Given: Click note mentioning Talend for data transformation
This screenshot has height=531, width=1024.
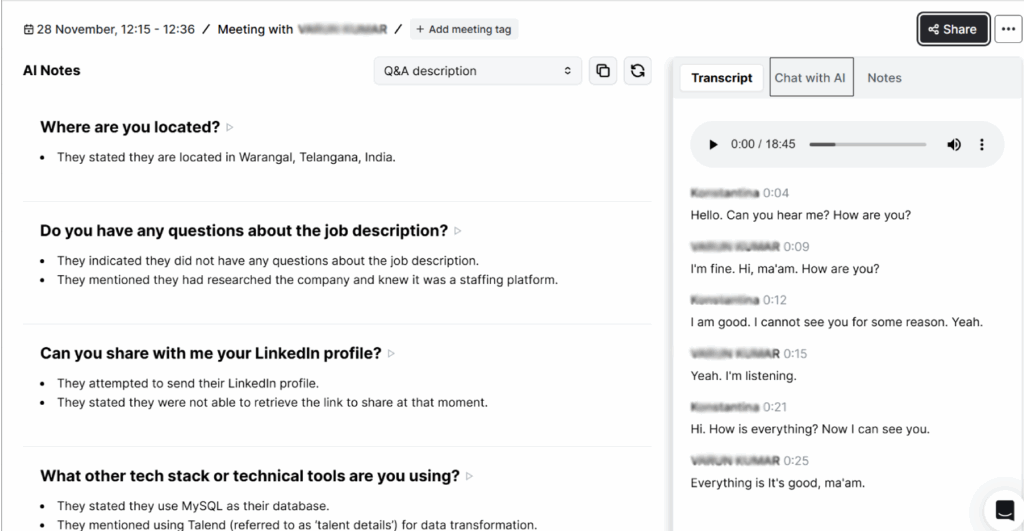Looking at the screenshot, I should (x=297, y=524).
